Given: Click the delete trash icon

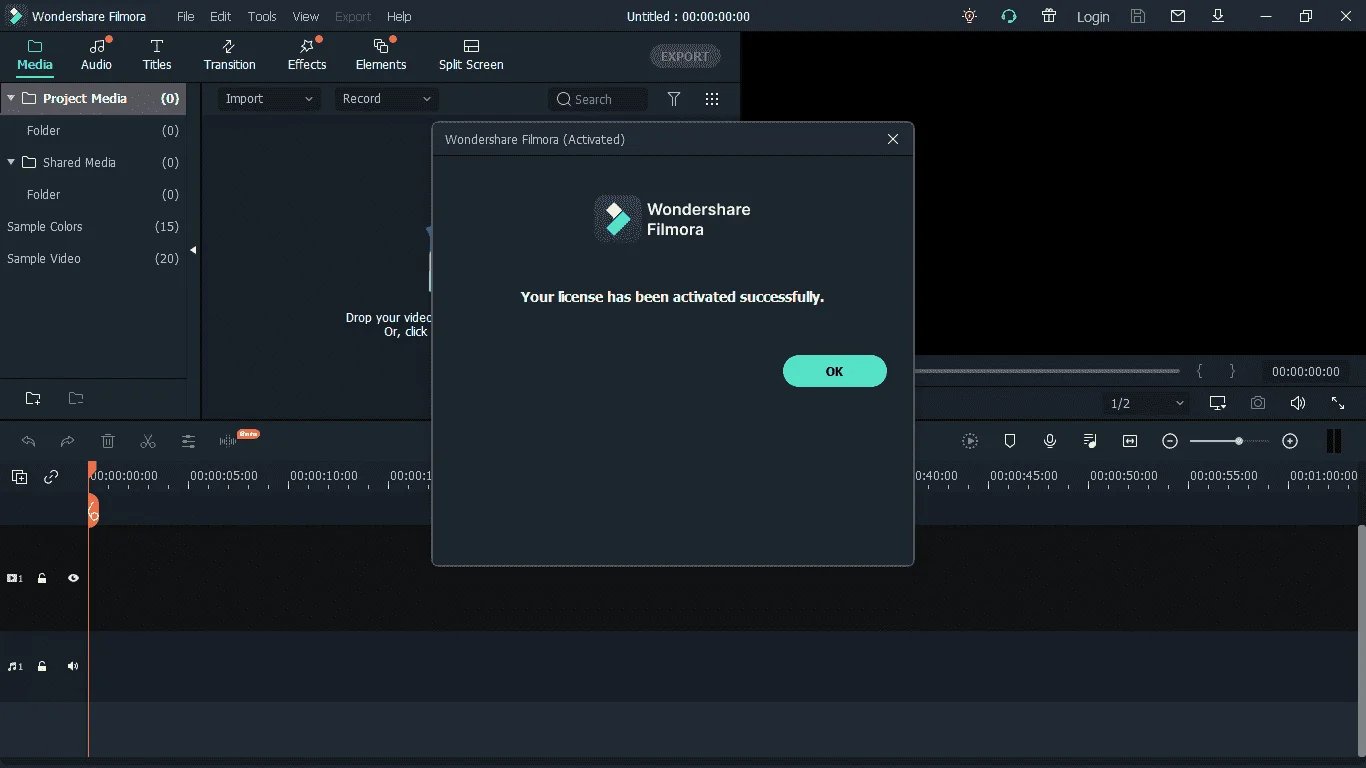Looking at the screenshot, I should [x=108, y=441].
